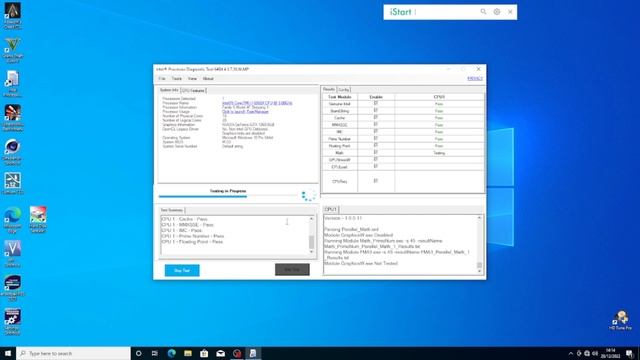Viewport: 640px width, 360px height.
Task: Click the iStart search magnifier icon
Action: pyautogui.click(x=483, y=12)
